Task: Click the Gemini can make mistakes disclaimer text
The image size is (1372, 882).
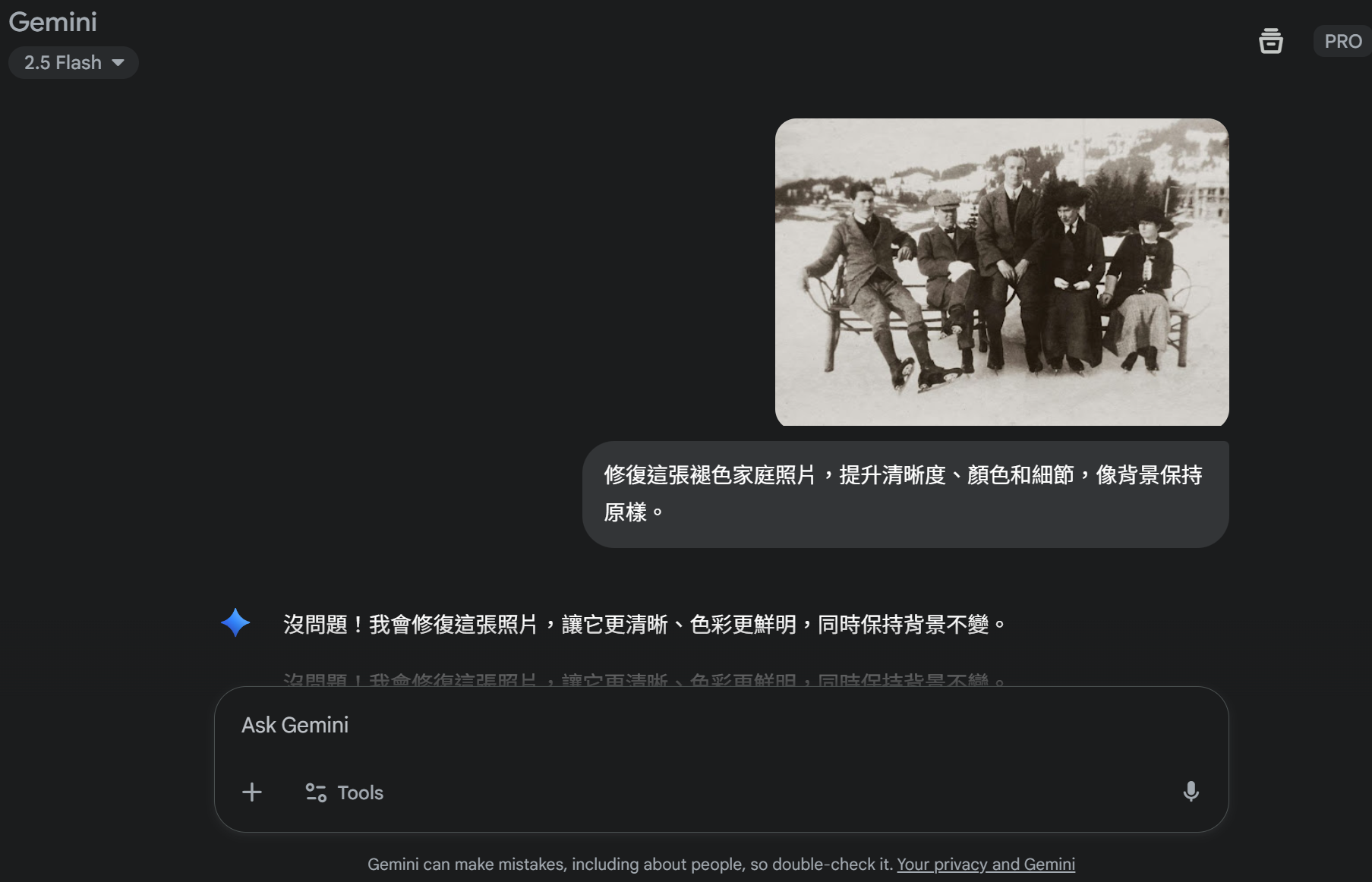Action: pos(630,864)
